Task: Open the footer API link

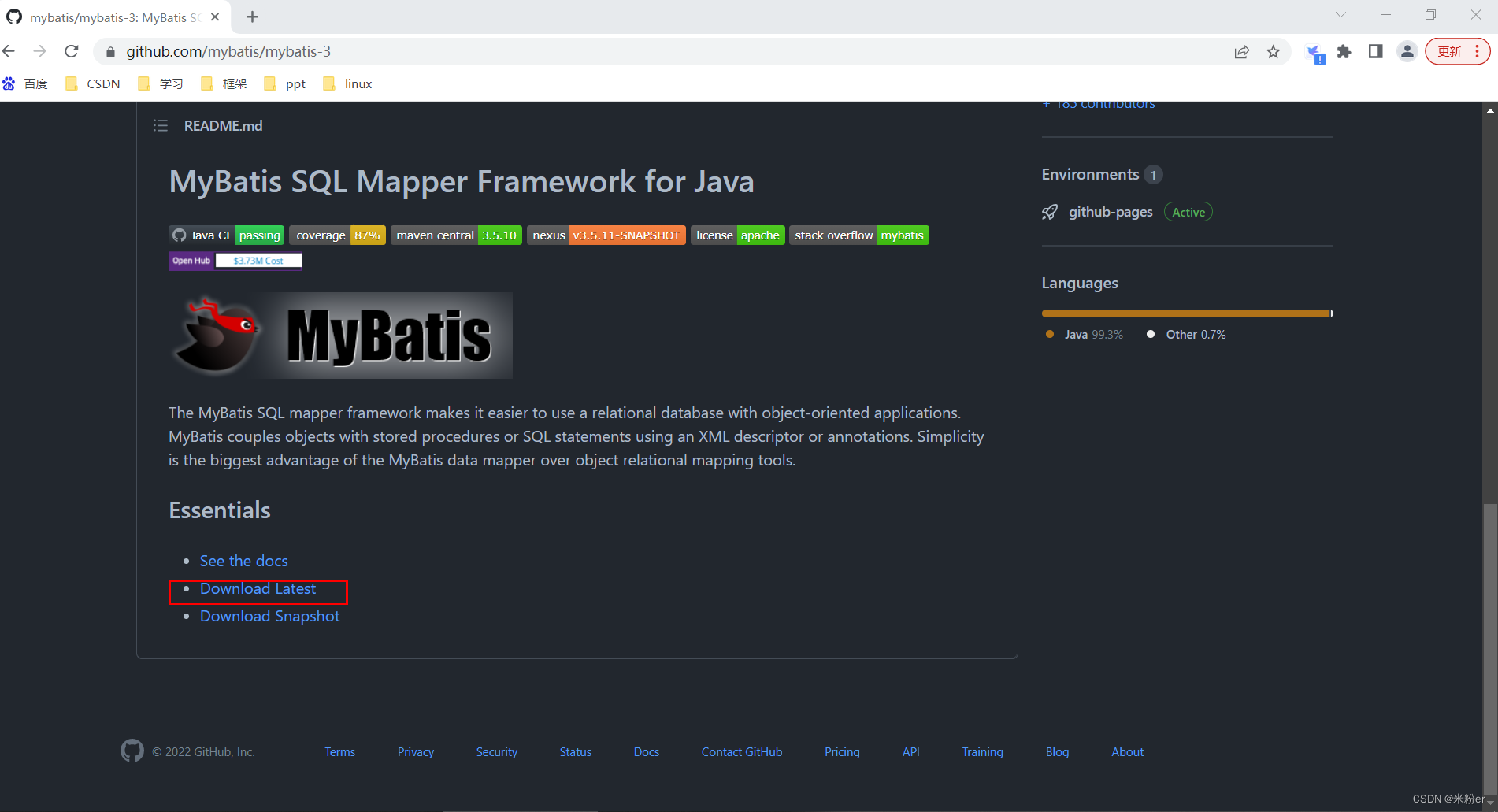Action: tap(911, 751)
